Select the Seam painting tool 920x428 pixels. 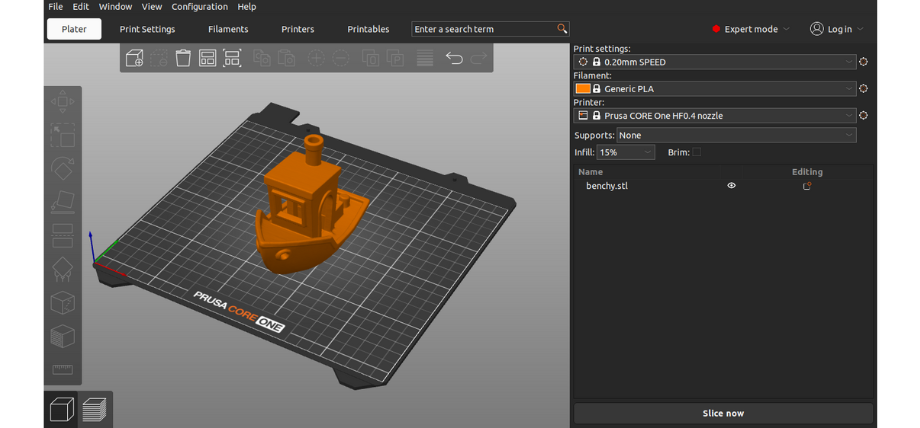(x=63, y=302)
